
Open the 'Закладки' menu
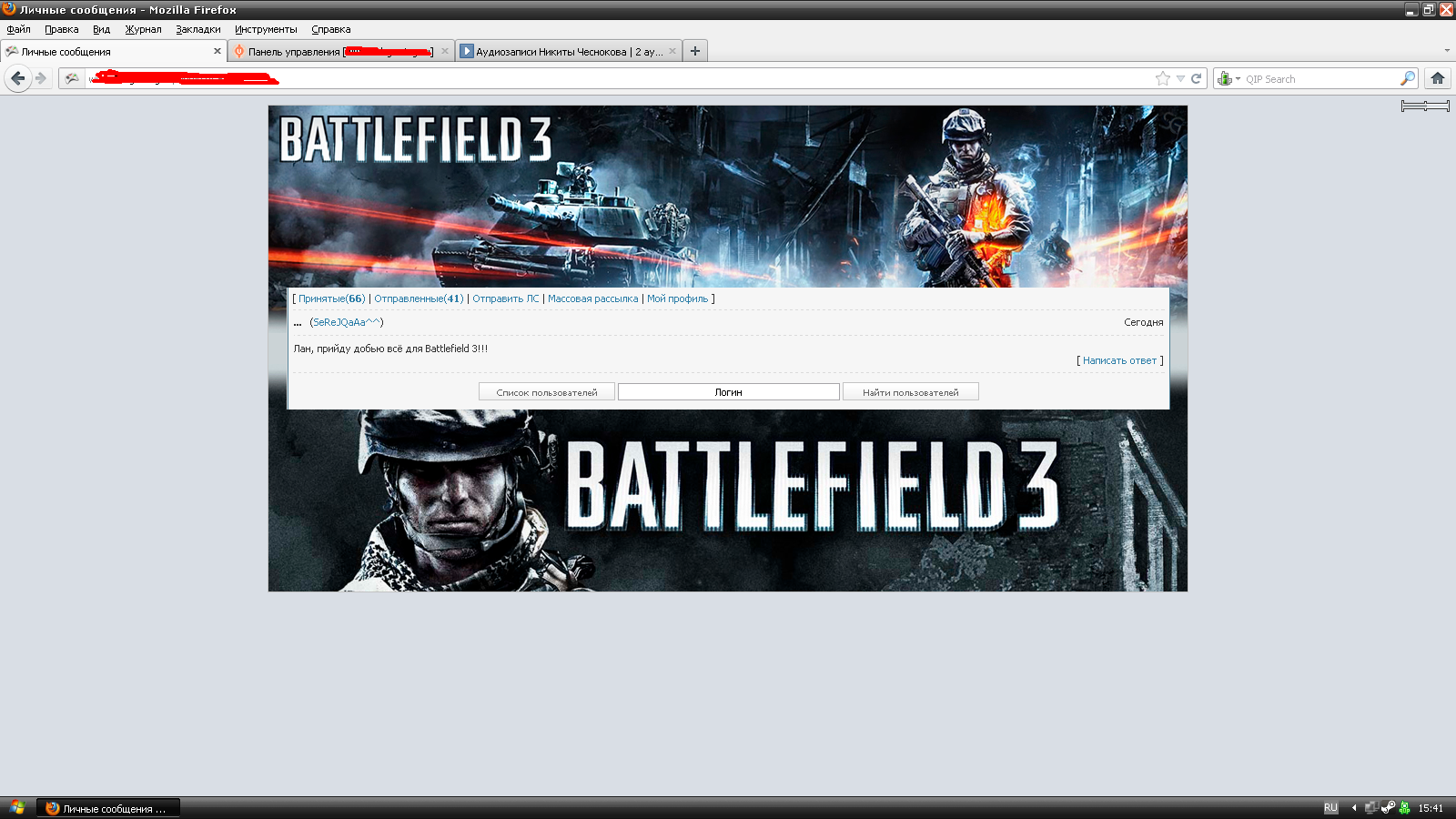pyautogui.click(x=197, y=29)
